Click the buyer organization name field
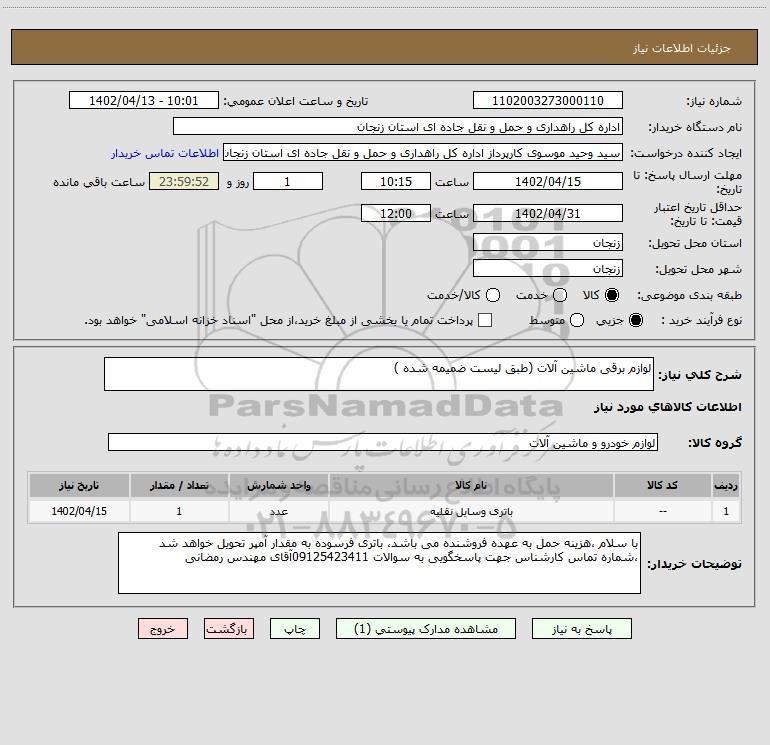 (398, 126)
